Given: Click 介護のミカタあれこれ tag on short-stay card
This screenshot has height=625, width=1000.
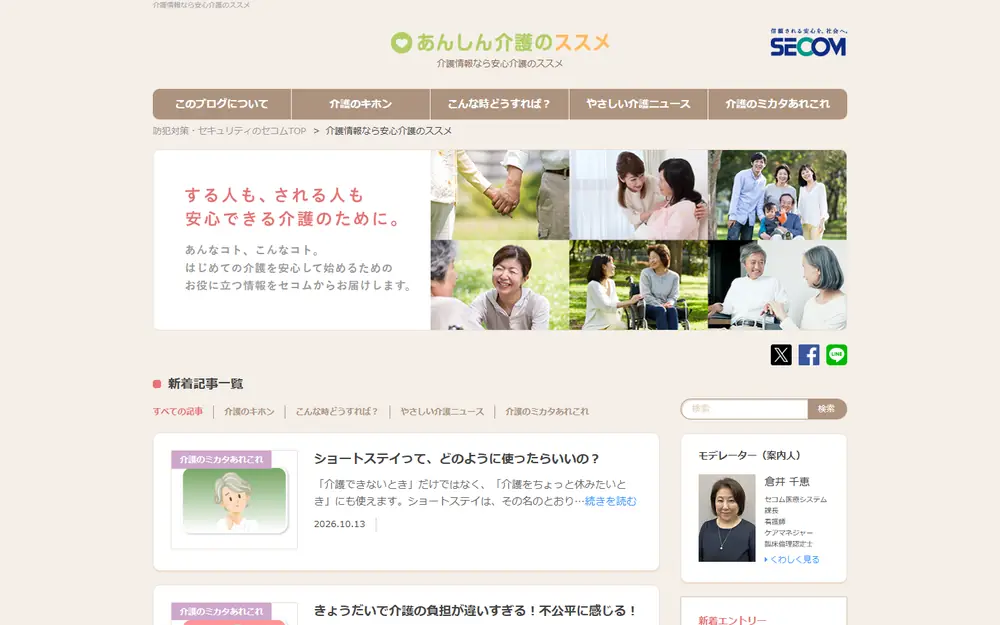Looking at the screenshot, I should click(x=221, y=459).
